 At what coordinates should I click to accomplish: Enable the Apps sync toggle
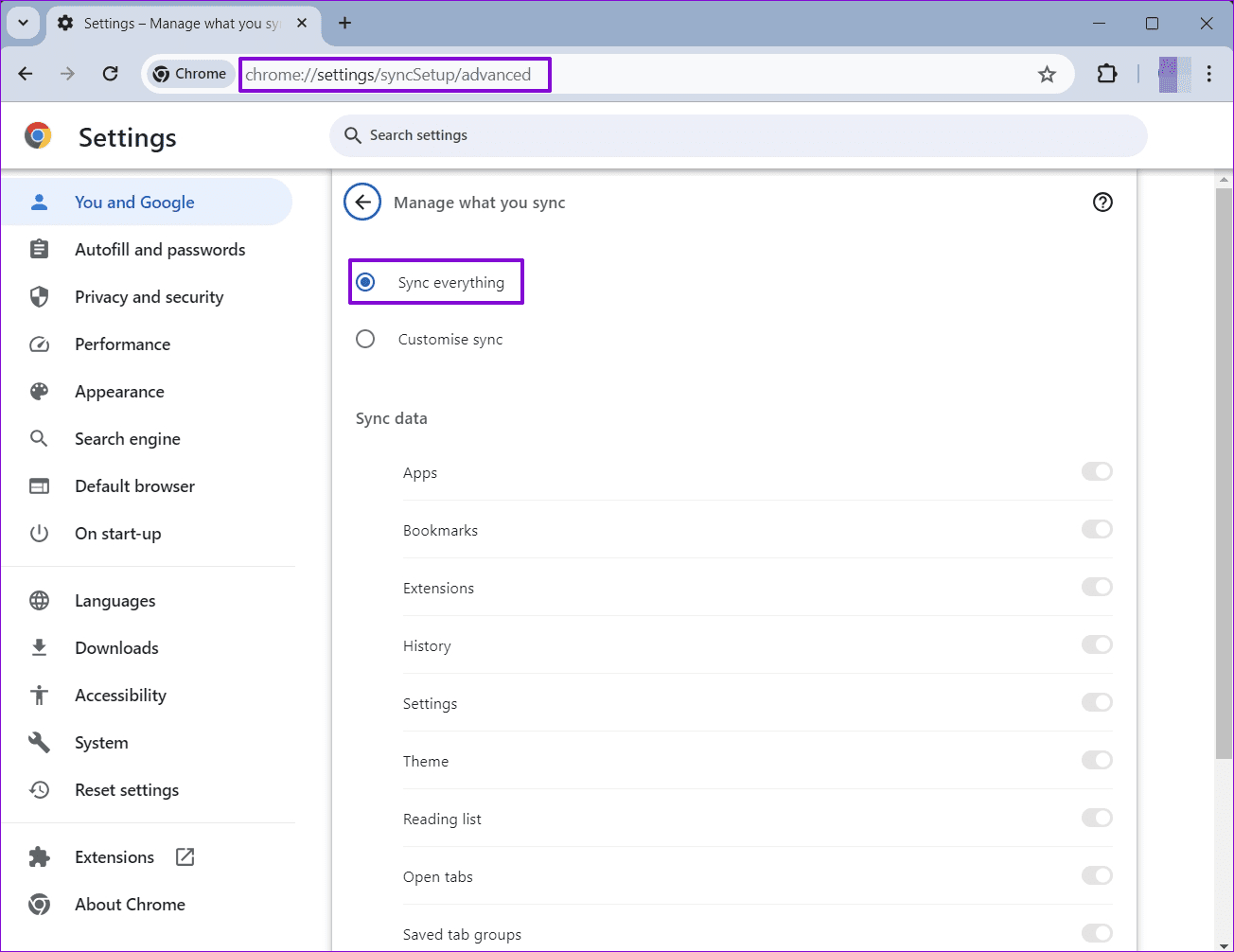coord(1097,471)
